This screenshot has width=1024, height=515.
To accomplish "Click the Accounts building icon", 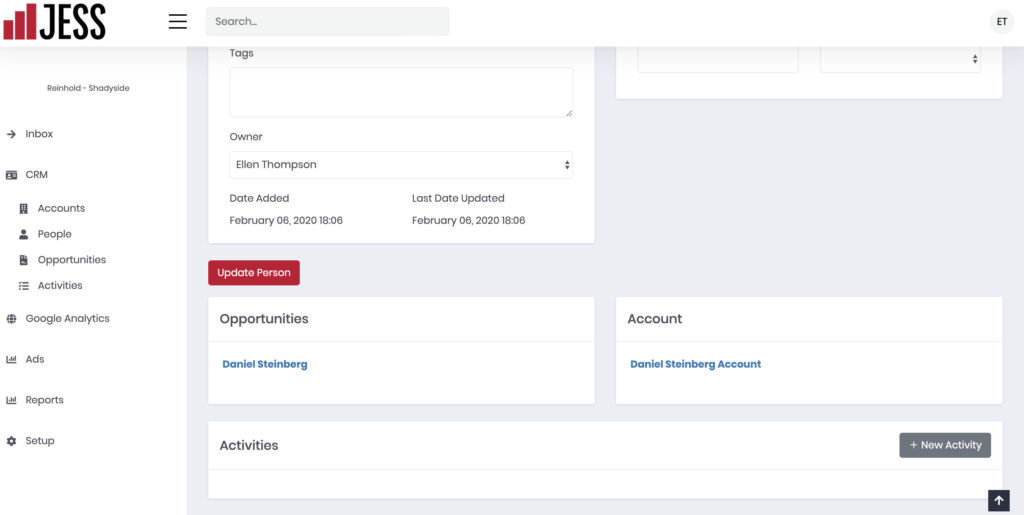I will tap(24, 208).
